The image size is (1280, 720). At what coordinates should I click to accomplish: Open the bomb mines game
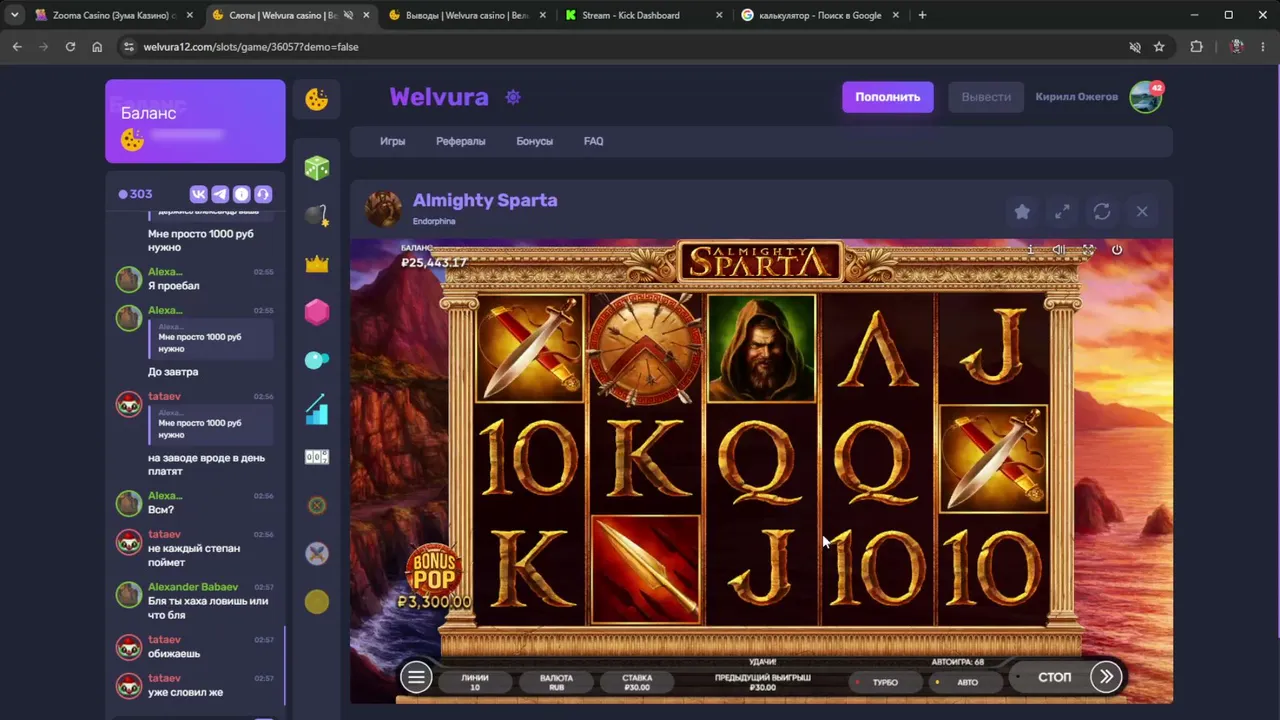(x=317, y=215)
